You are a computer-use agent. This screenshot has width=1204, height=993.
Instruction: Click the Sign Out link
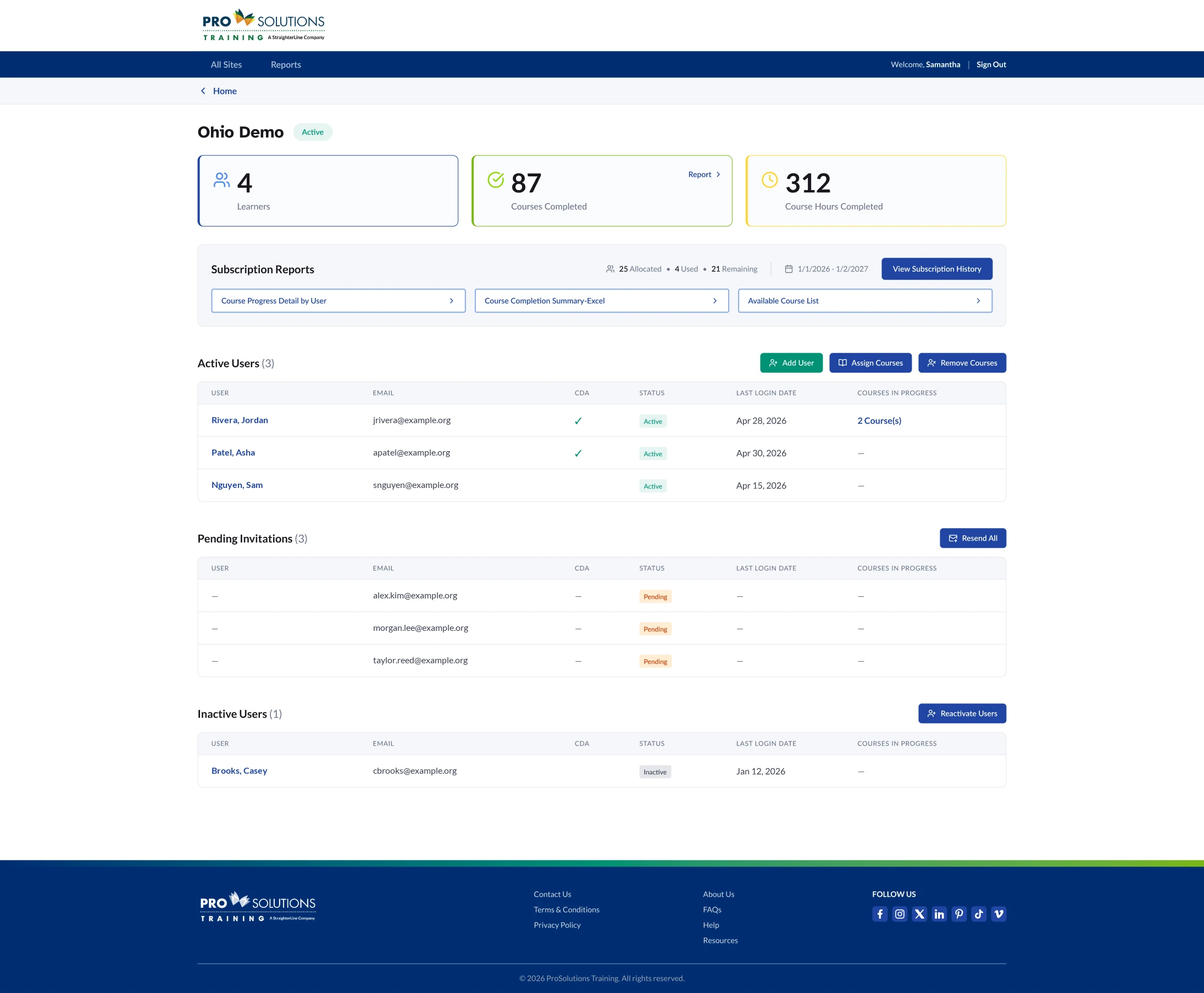(x=991, y=65)
